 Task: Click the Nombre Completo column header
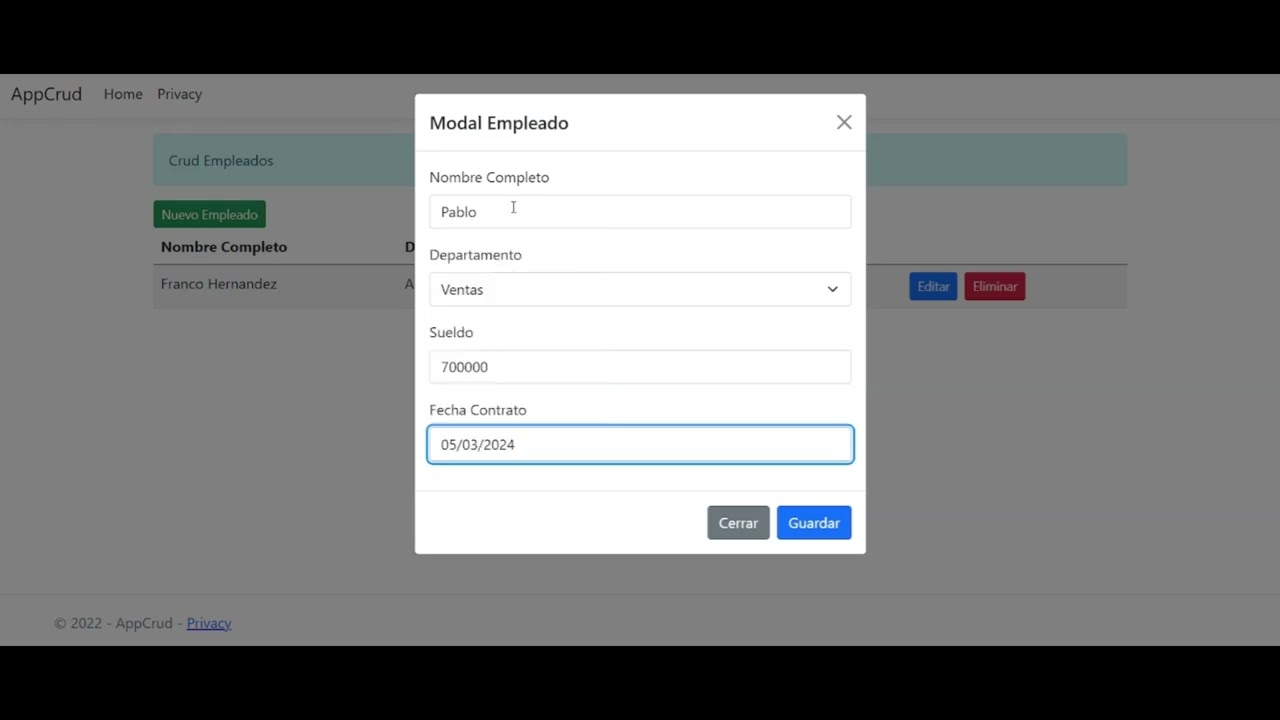(x=224, y=247)
